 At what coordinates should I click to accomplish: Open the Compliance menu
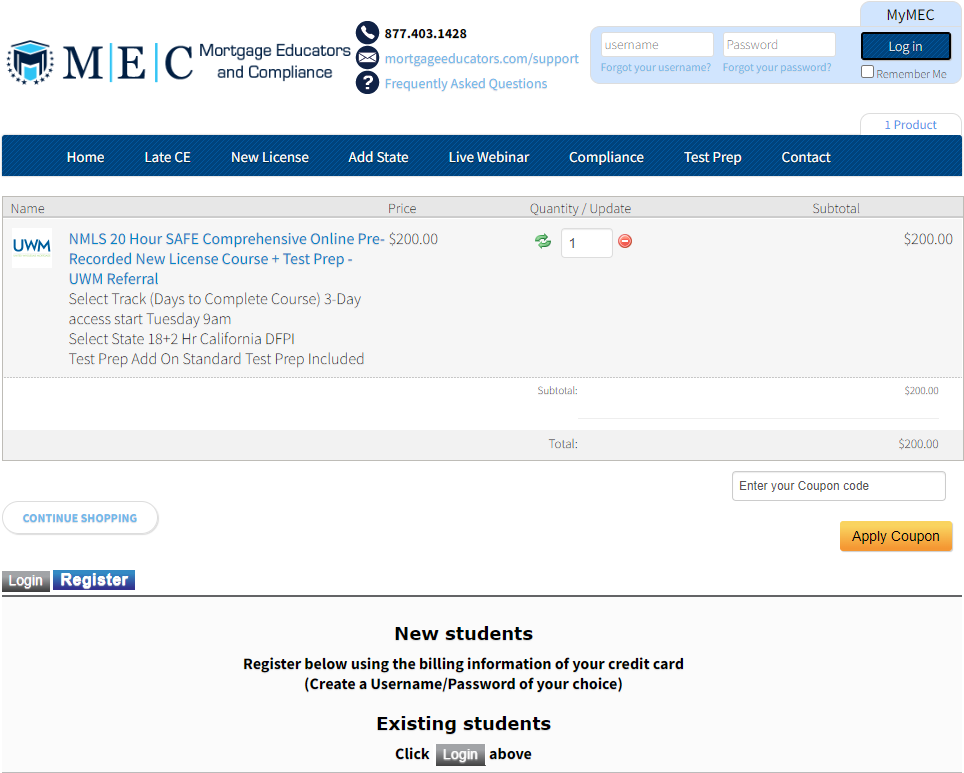click(606, 157)
